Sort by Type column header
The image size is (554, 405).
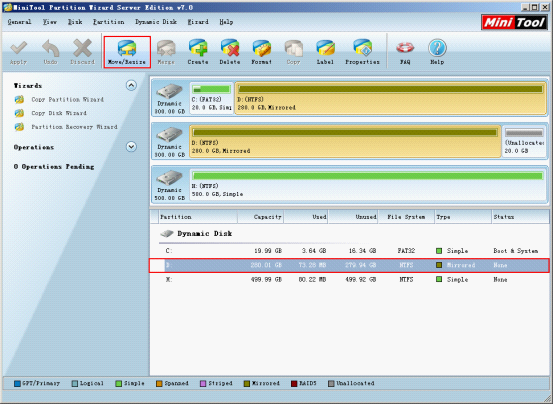pyautogui.click(x=463, y=217)
